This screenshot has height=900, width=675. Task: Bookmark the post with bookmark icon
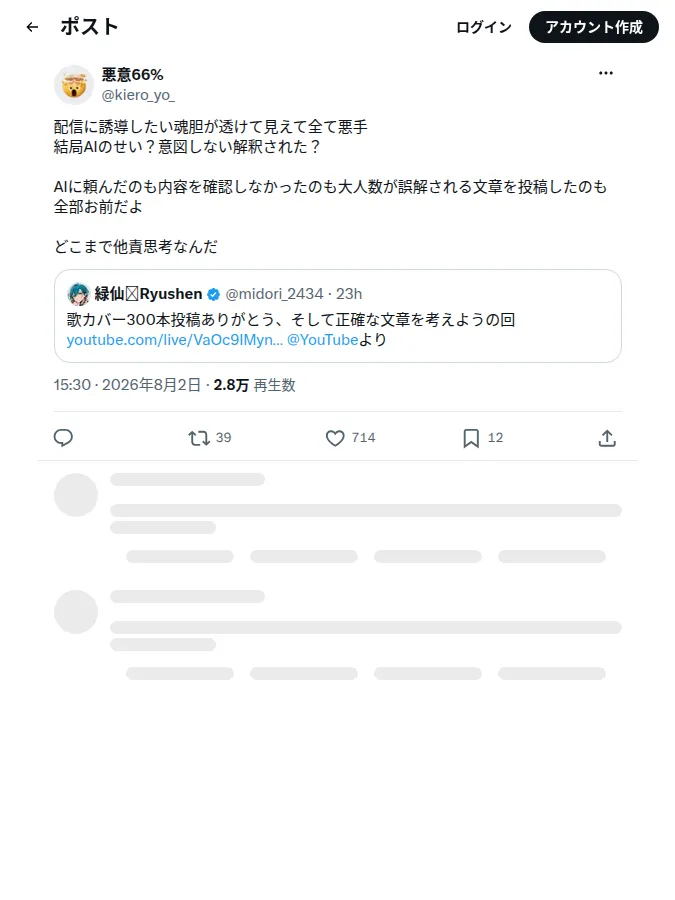point(471,439)
